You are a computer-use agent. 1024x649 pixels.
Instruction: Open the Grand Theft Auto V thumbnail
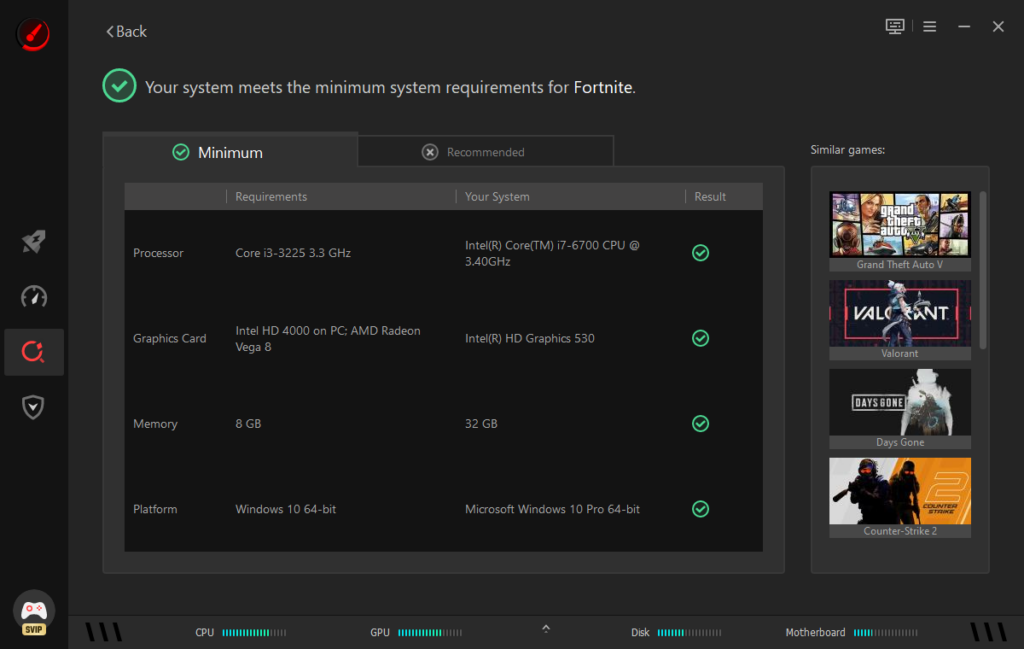900,224
